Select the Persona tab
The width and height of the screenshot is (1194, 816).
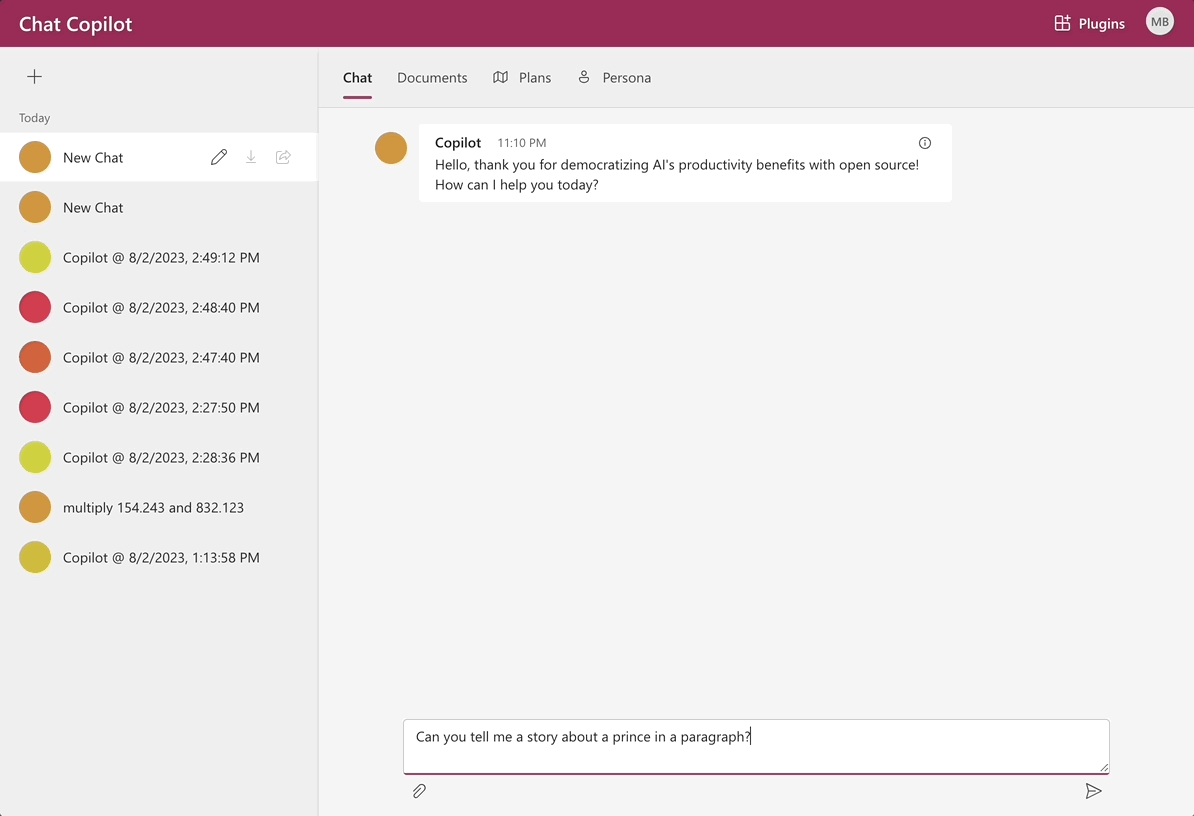tap(614, 78)
